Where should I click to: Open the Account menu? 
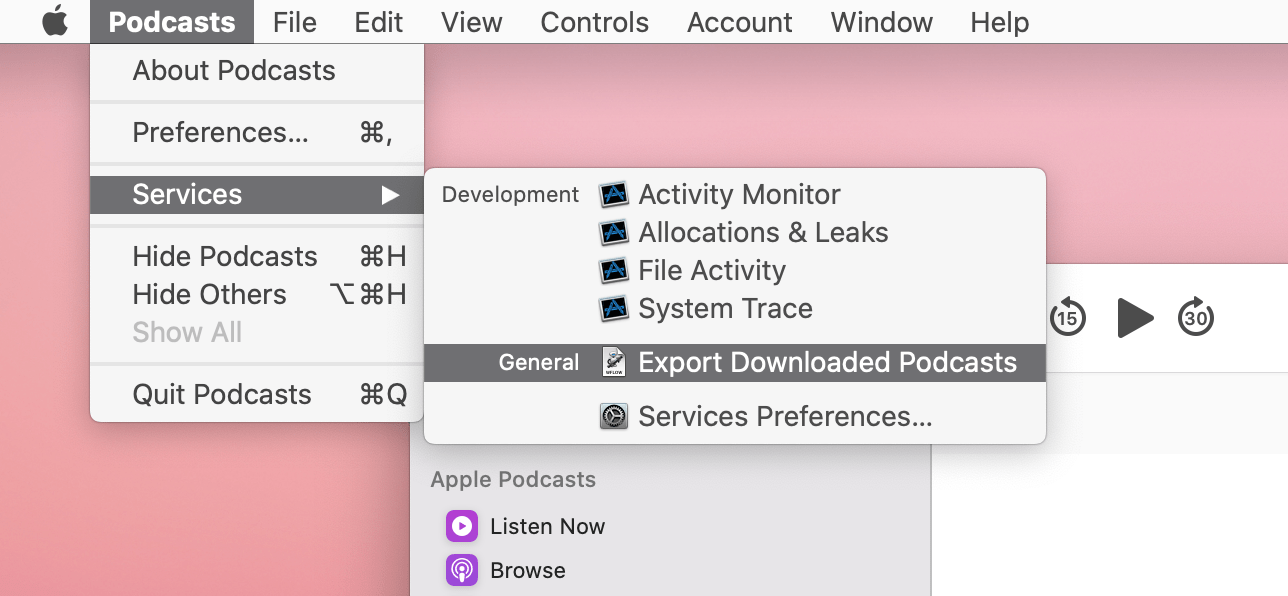(740, 22)
